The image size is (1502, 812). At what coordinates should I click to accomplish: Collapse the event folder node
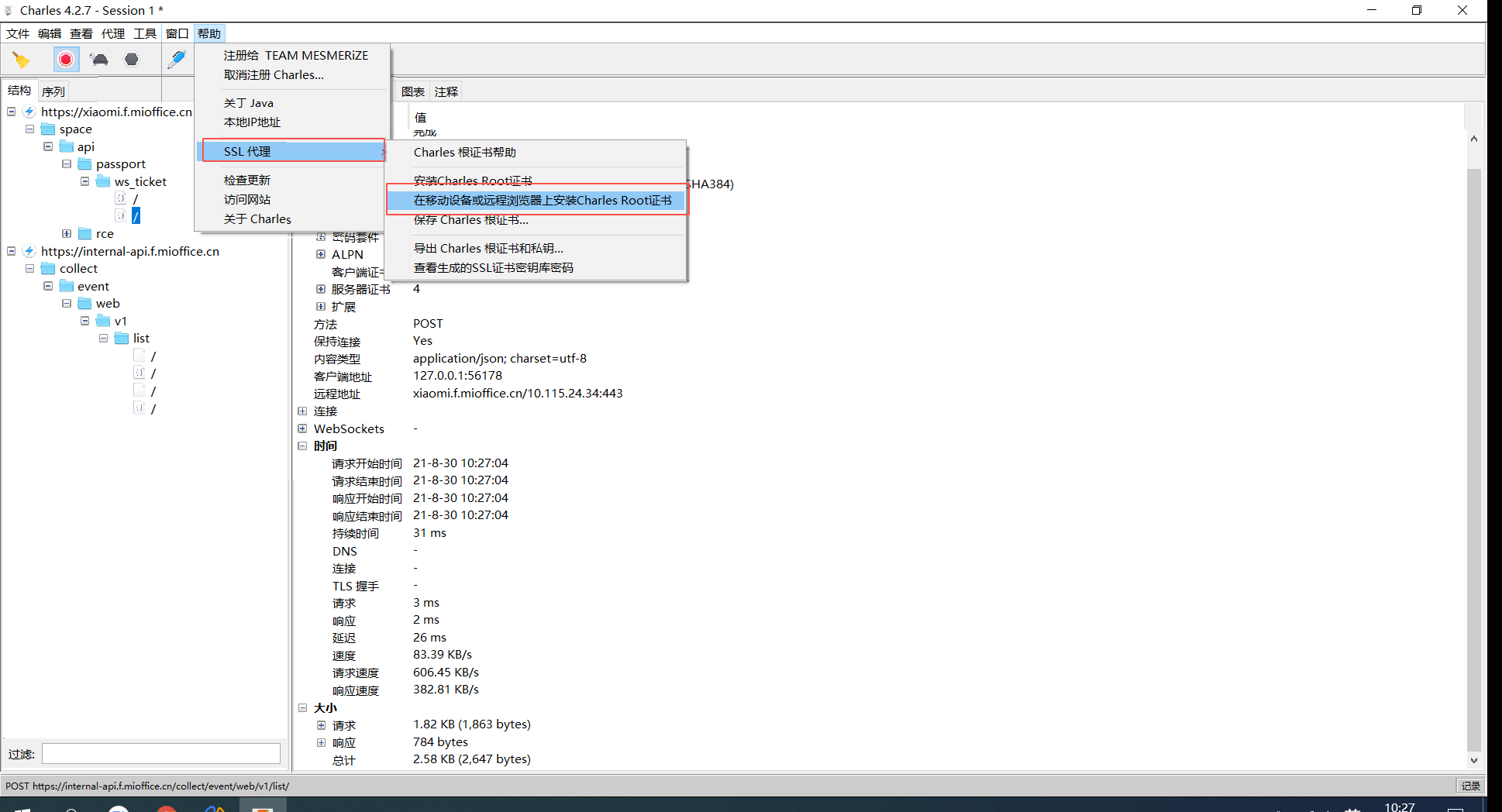tap(48, 286)
